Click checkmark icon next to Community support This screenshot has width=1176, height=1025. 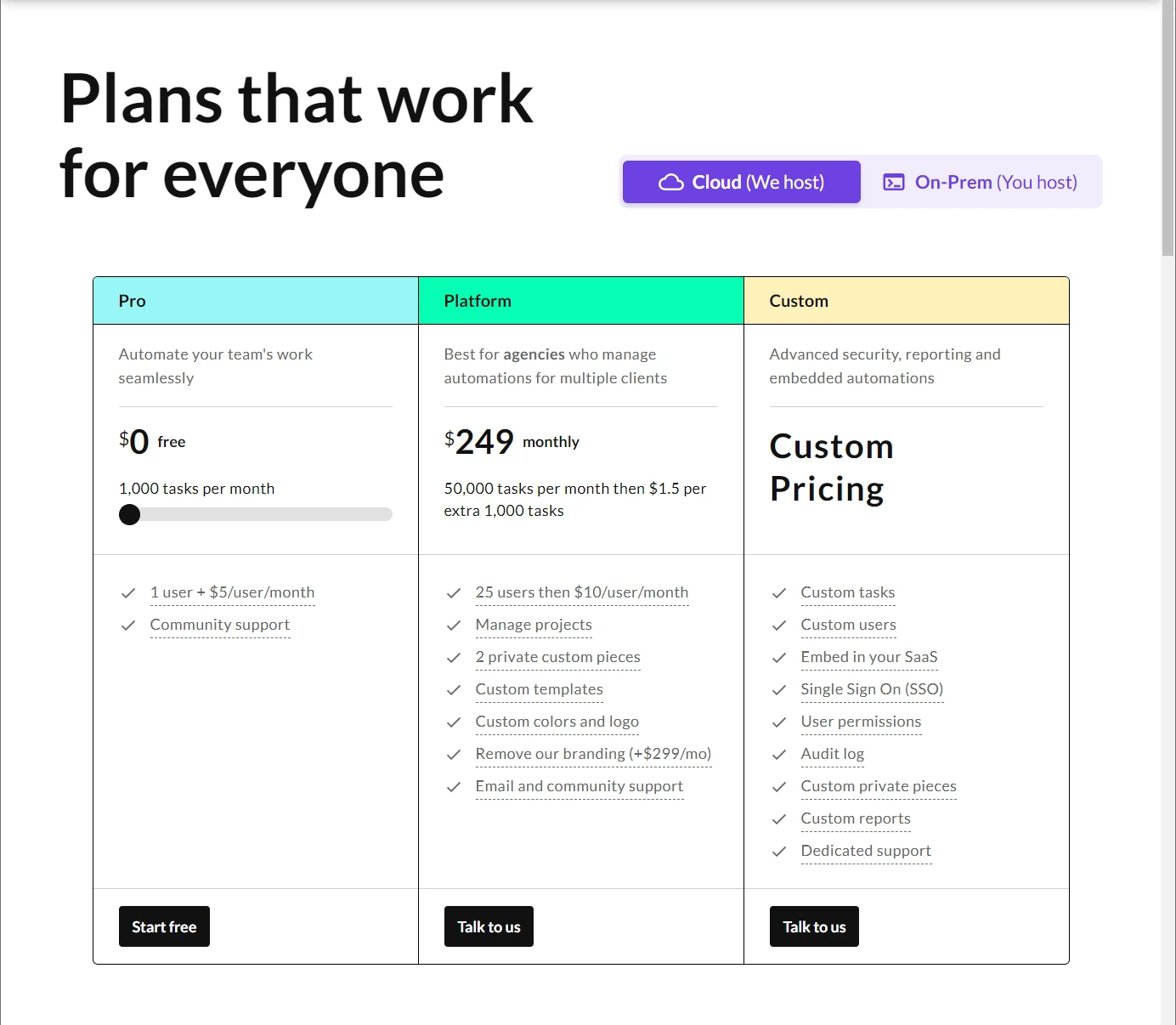(x=128, y=626)
